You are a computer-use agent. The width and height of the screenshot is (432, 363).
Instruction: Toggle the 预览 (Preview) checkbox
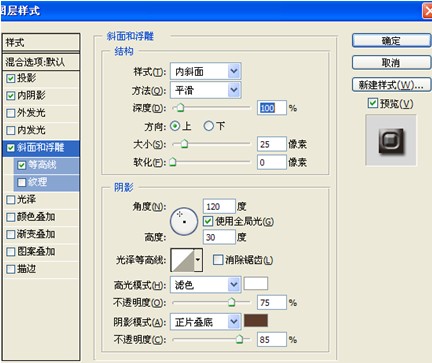372,103
